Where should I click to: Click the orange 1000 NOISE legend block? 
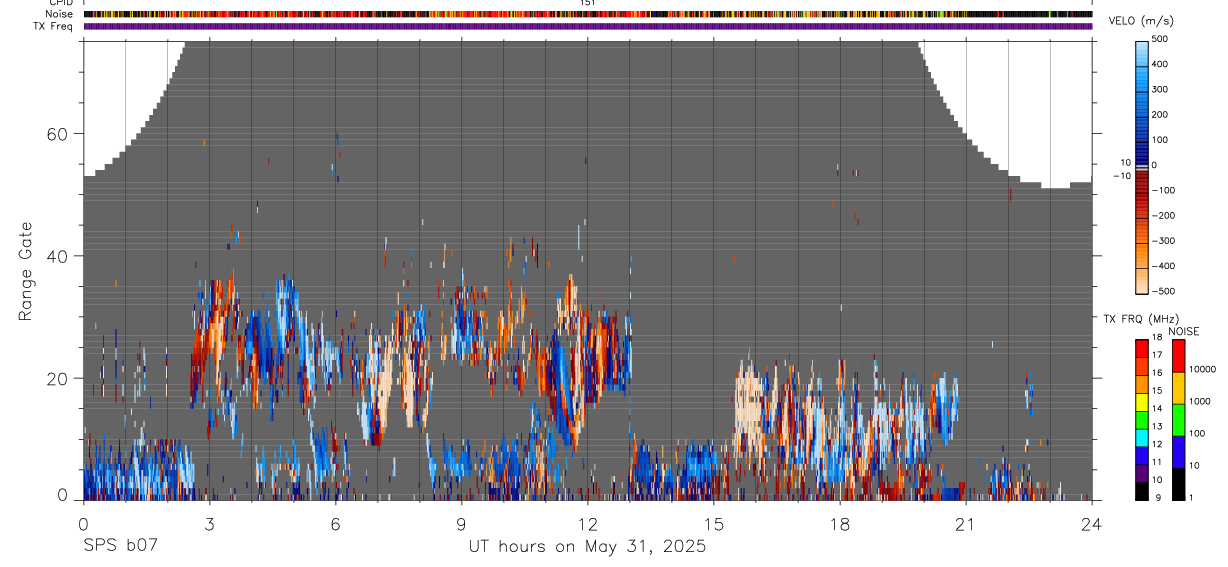1178,388
